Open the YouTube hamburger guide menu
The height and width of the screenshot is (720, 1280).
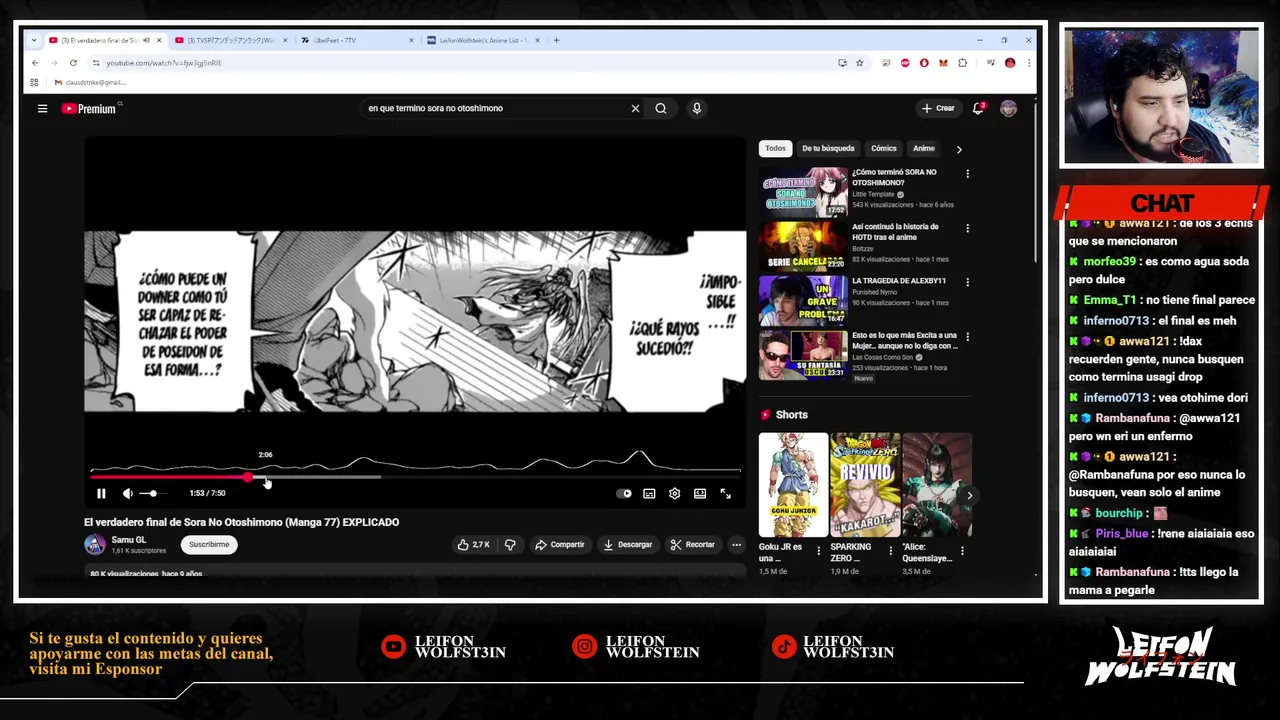coord(42,108)
